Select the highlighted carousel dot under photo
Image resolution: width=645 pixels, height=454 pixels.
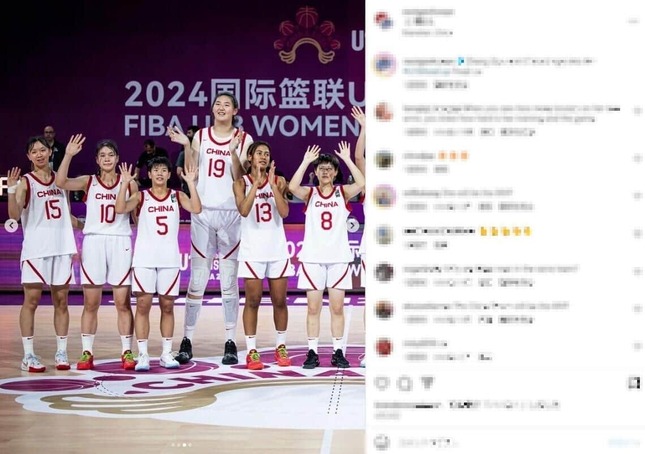point(184,445)
